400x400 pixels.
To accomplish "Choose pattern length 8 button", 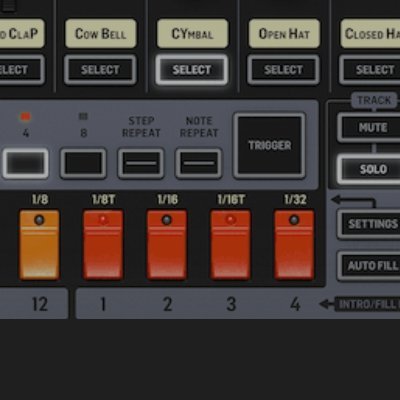I will coord(83,163).
